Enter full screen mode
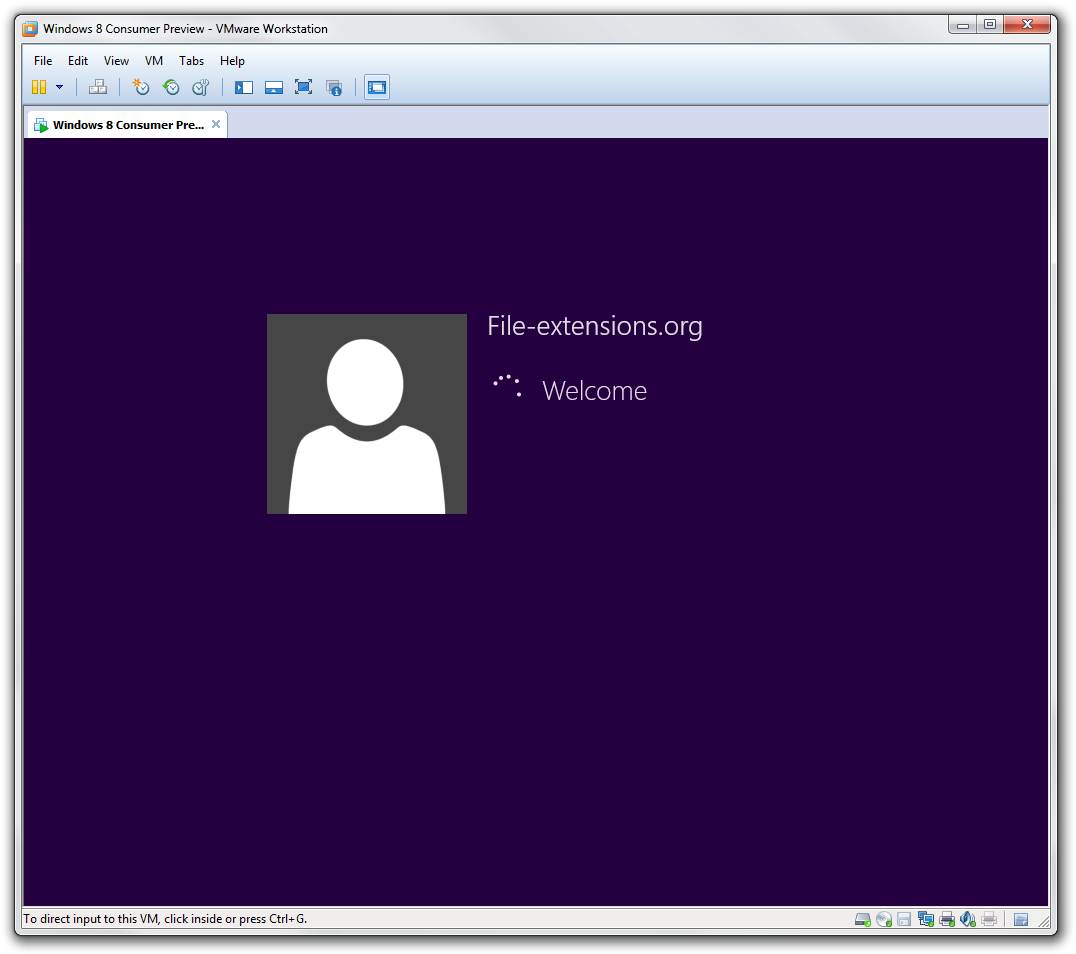This screenshot has height=954, width=1076. pyautogui.click(x=302, y=87)
